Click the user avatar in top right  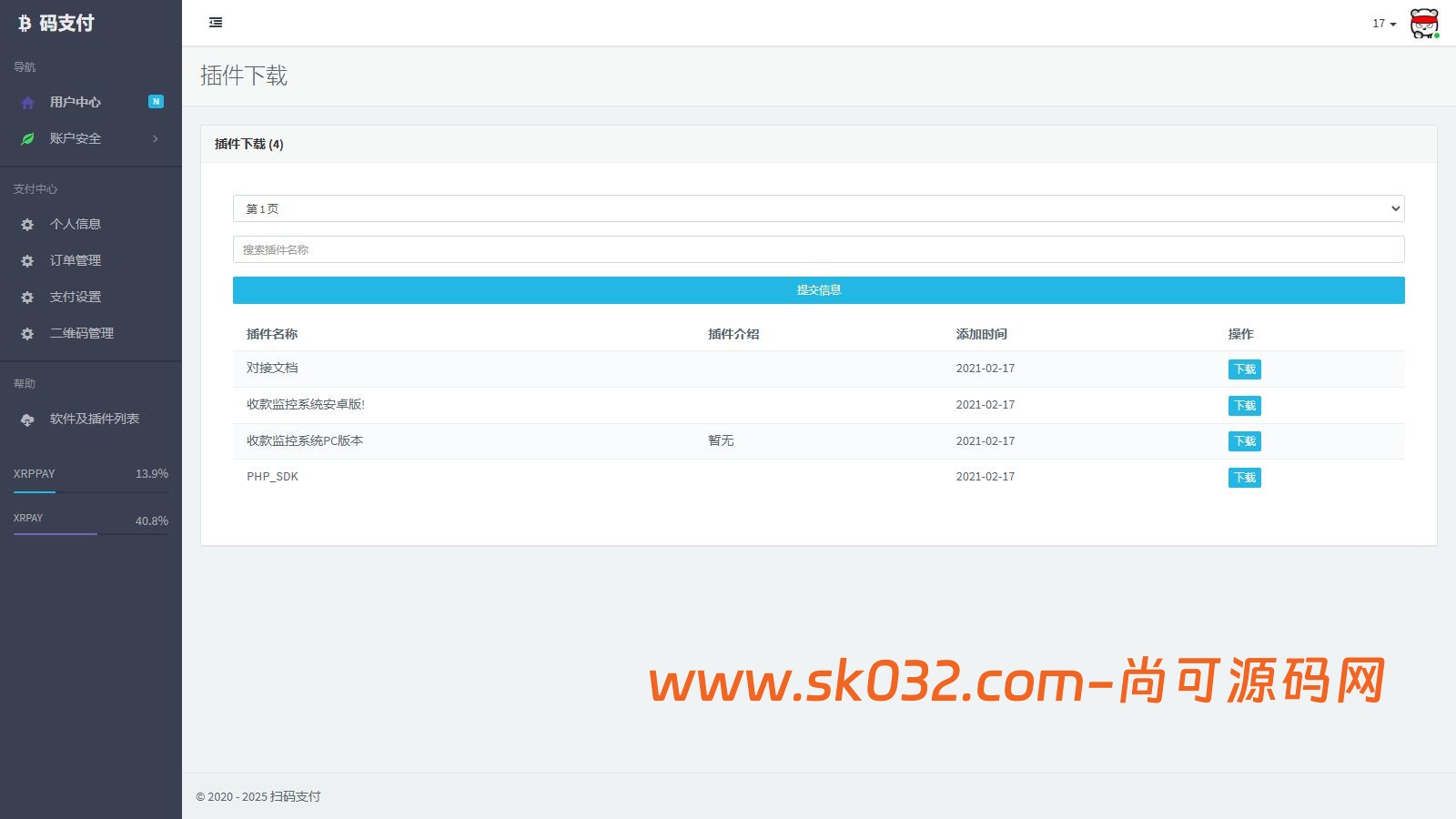(1424, 24)
